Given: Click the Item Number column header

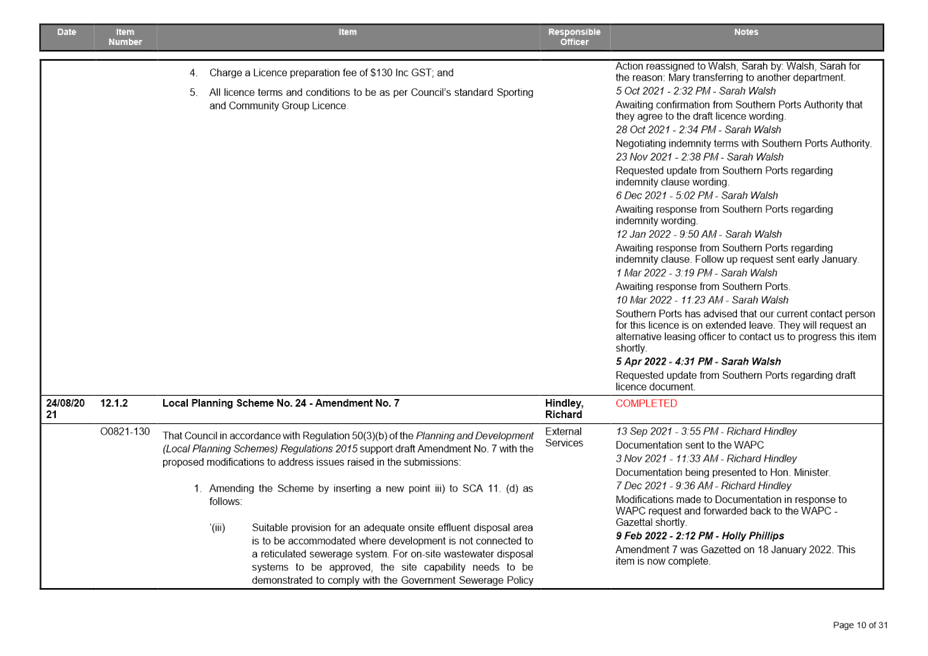Looking at the screenshot, I should click(x=126, y=37).
